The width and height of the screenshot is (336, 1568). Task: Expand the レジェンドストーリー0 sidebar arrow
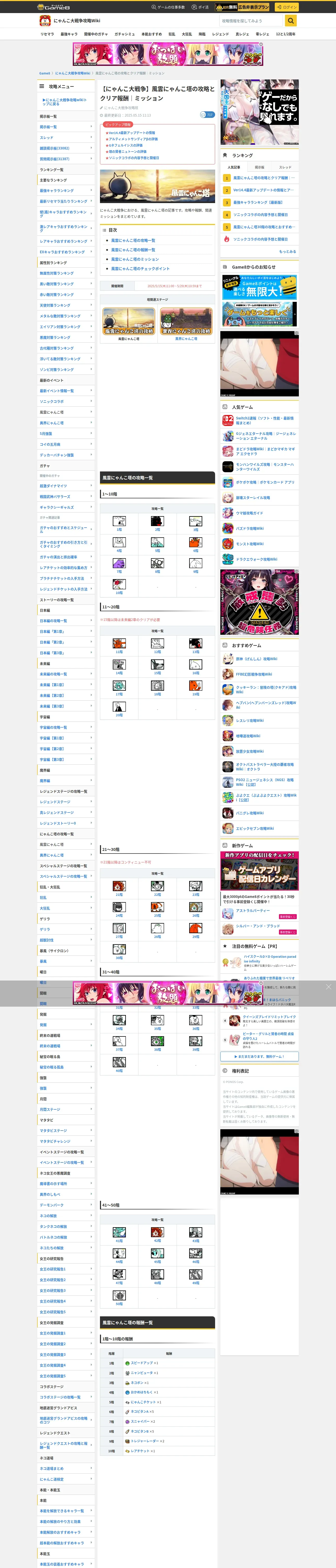[92, 823]
